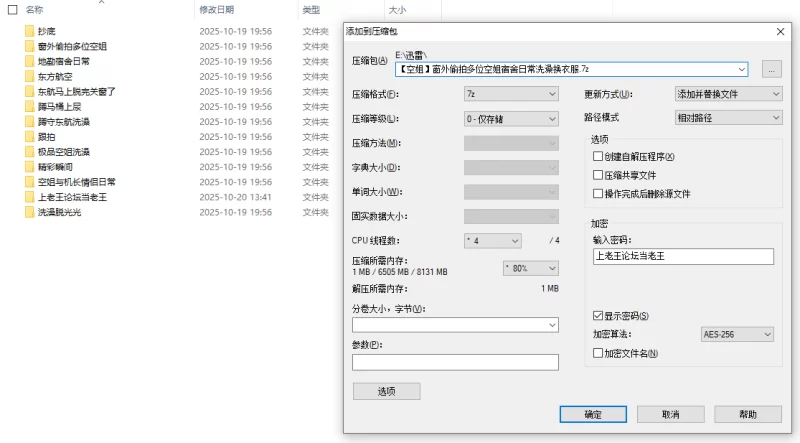Check 操作完成后删除源文件

(598, 193)
